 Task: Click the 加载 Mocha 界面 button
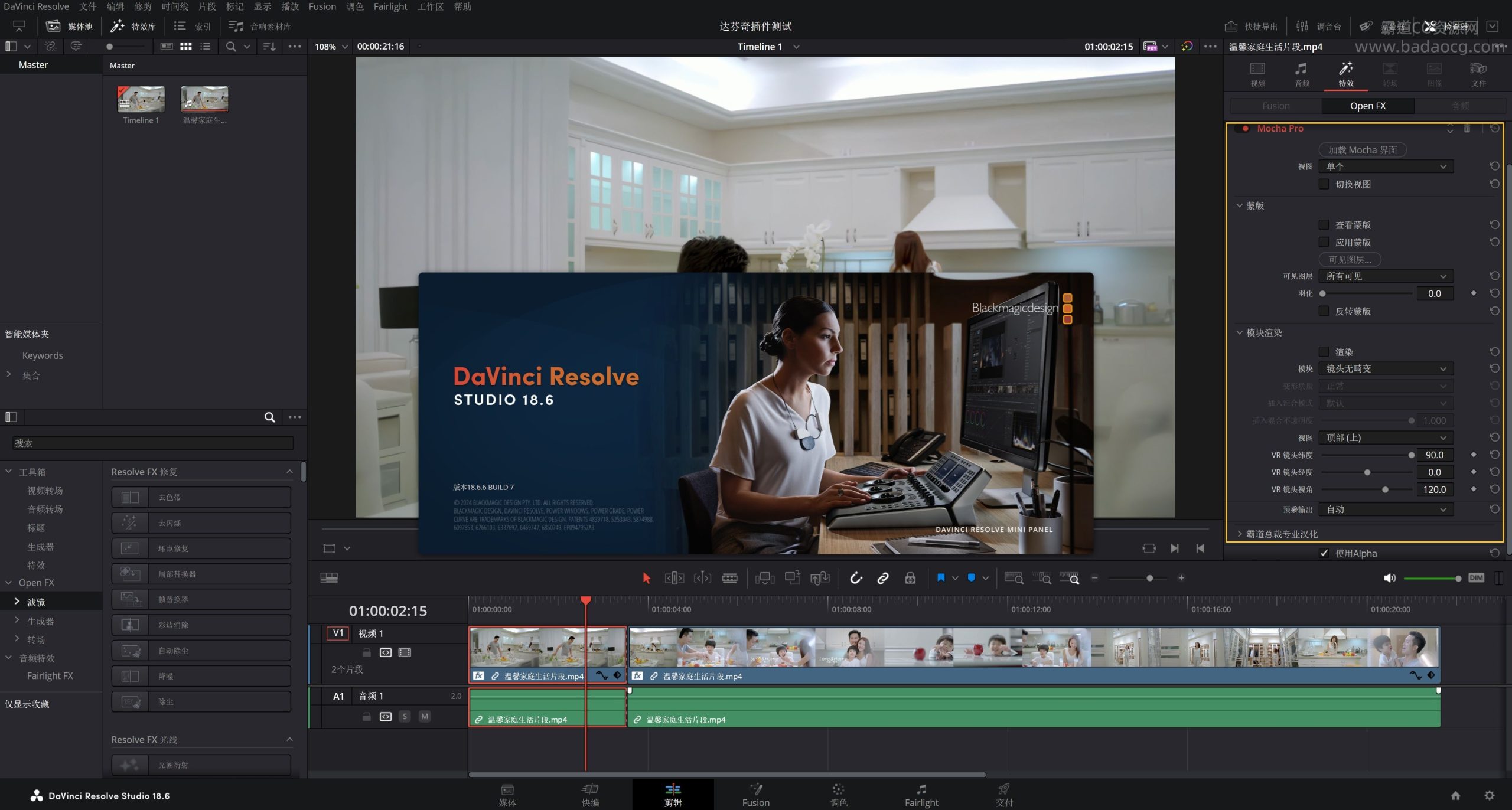point(1363,150)
